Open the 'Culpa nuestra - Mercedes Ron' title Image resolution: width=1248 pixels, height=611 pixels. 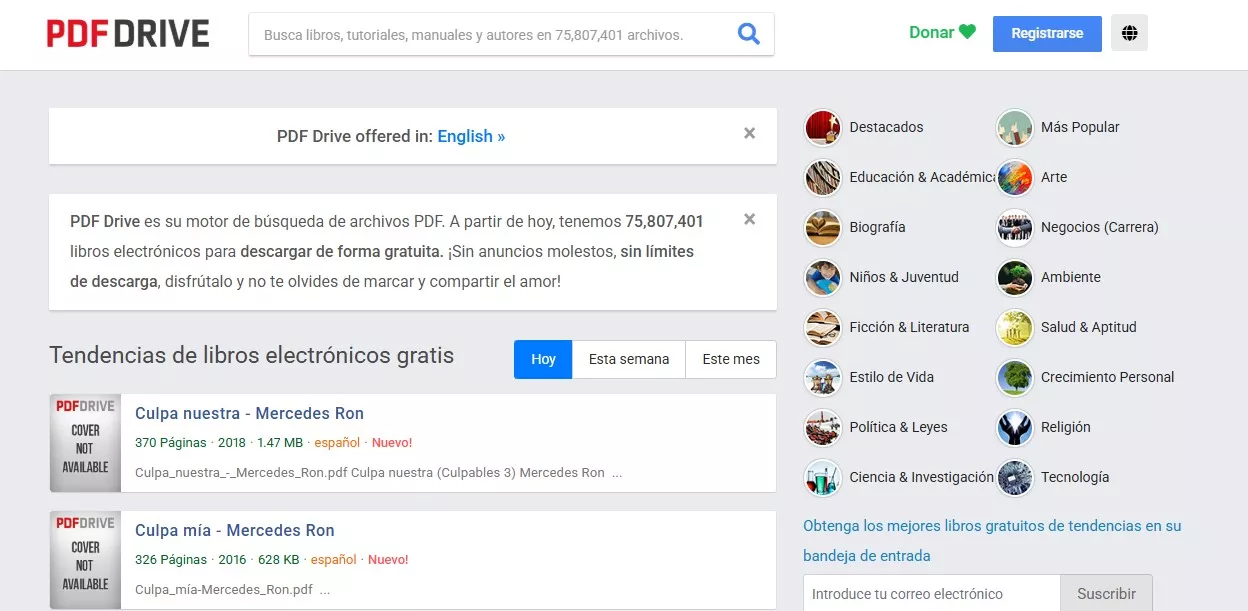(249, 413)
